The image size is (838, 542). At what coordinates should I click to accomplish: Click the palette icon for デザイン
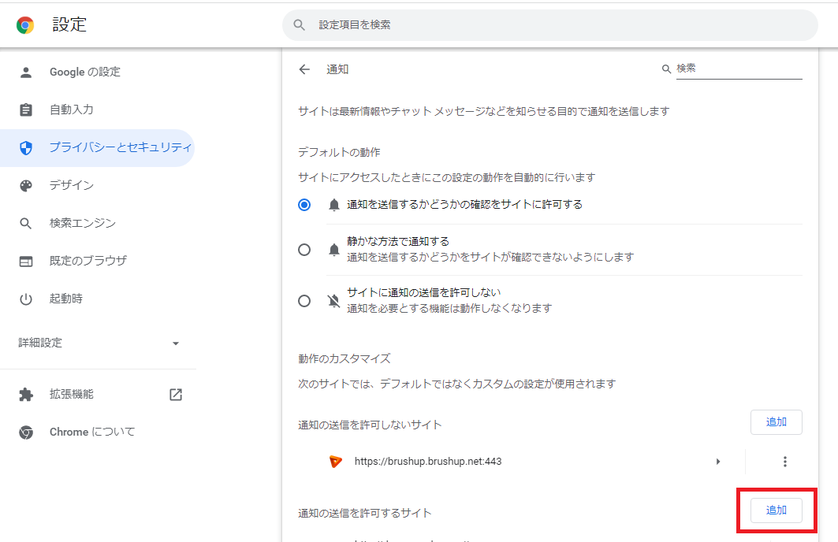(x=26, y=185)
